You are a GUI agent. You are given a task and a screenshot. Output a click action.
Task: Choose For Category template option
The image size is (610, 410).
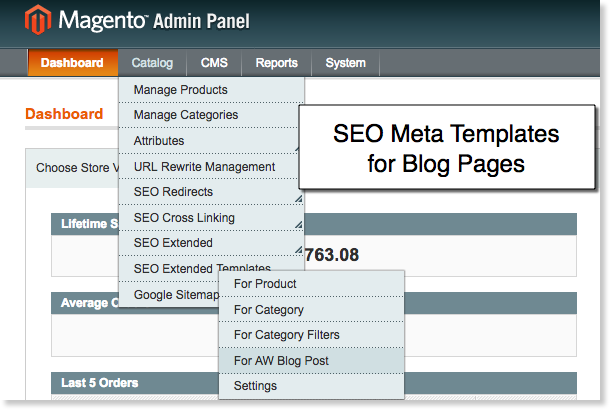coord(311,310)
